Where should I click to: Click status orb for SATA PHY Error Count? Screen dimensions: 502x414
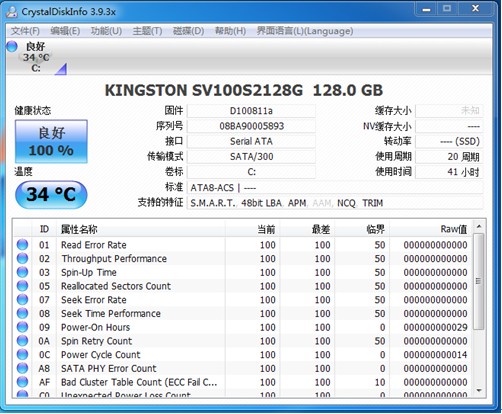(22, 368)
